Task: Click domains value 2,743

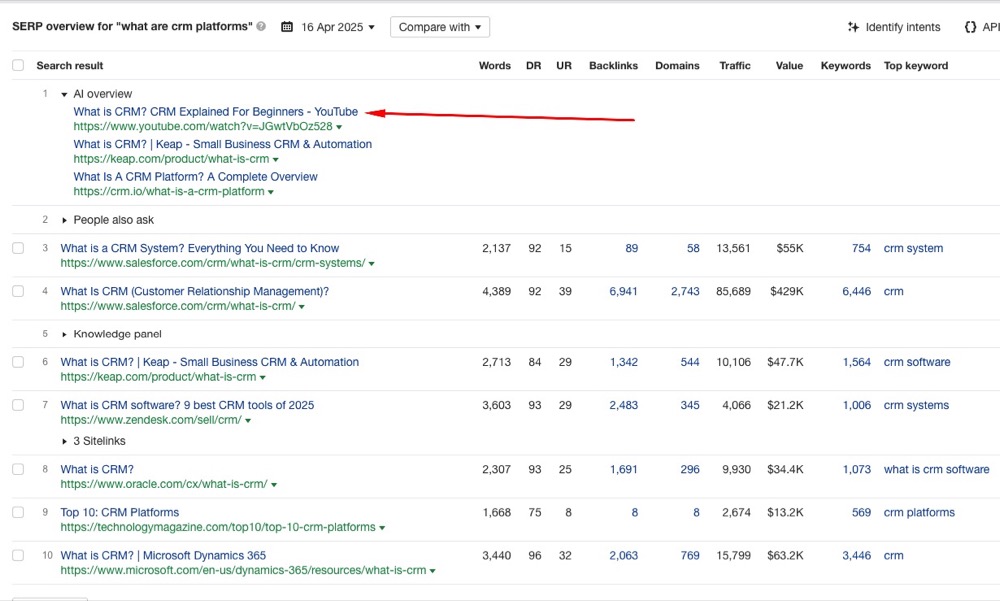Action: pyautogui.click(x=685, y=292)
